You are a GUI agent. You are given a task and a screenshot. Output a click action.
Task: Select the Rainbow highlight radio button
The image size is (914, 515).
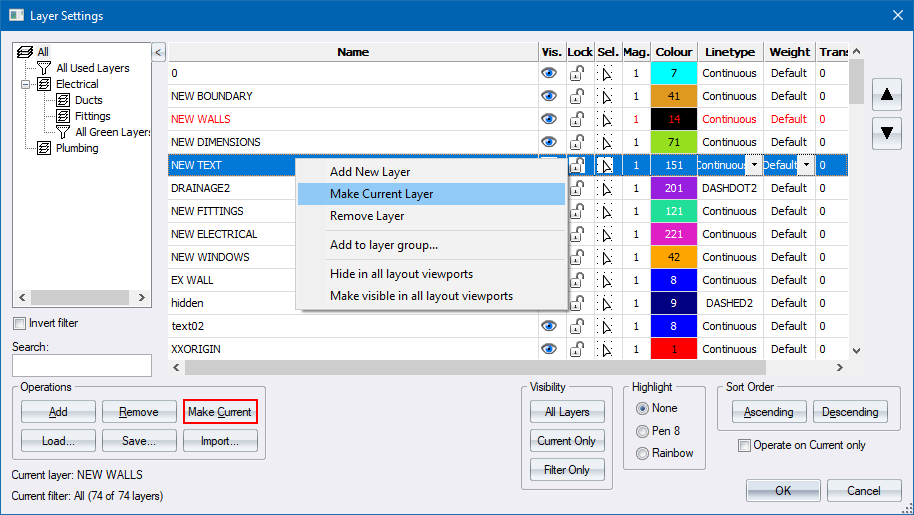tap(642, 452)
